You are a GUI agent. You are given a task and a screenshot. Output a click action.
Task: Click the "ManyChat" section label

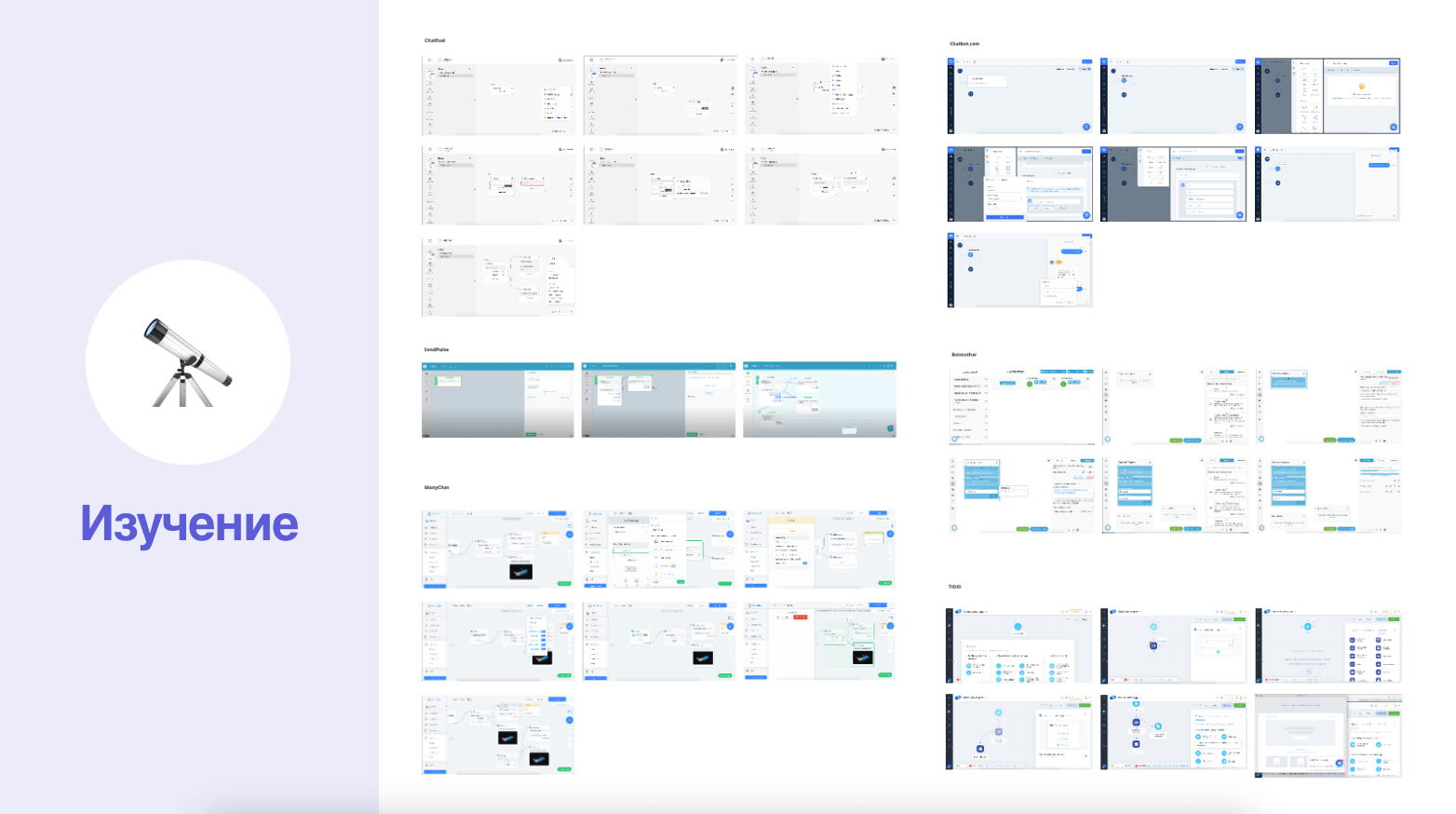coord(437,488)
